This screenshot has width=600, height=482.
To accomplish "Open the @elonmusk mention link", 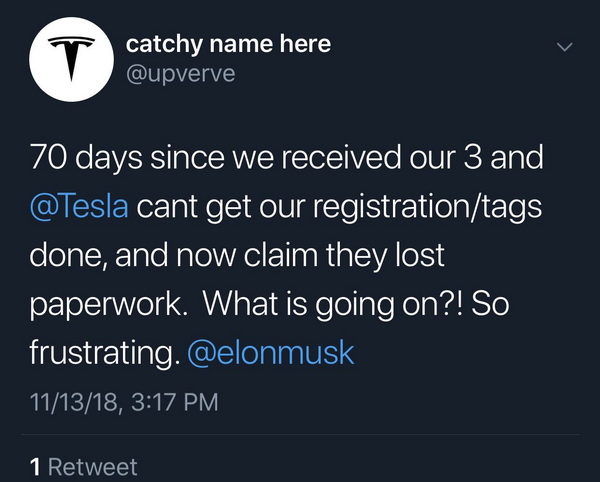I will (x=271, y=352).
